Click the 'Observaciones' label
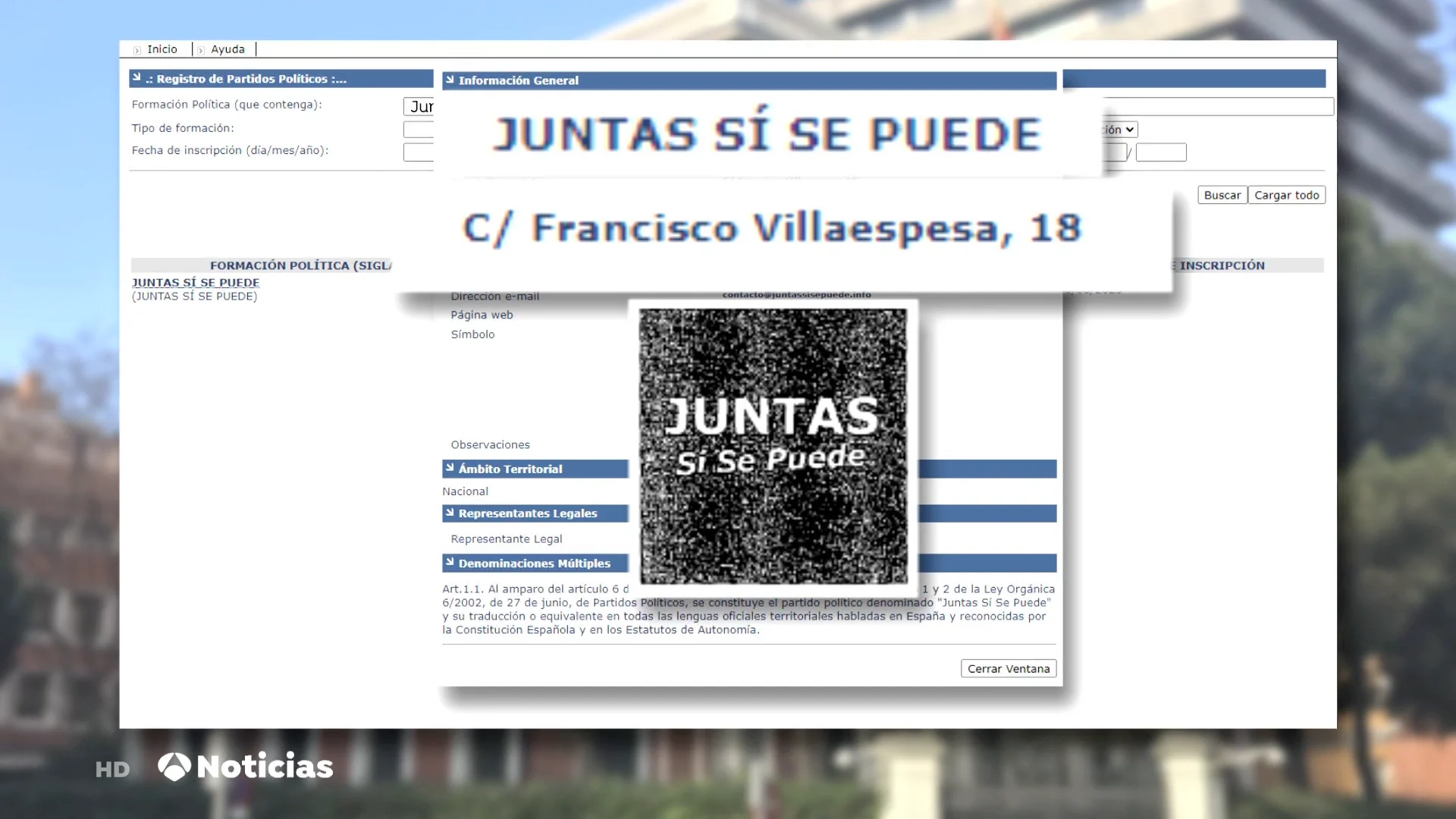This screenshot has width=1456, height=819. 490,445
